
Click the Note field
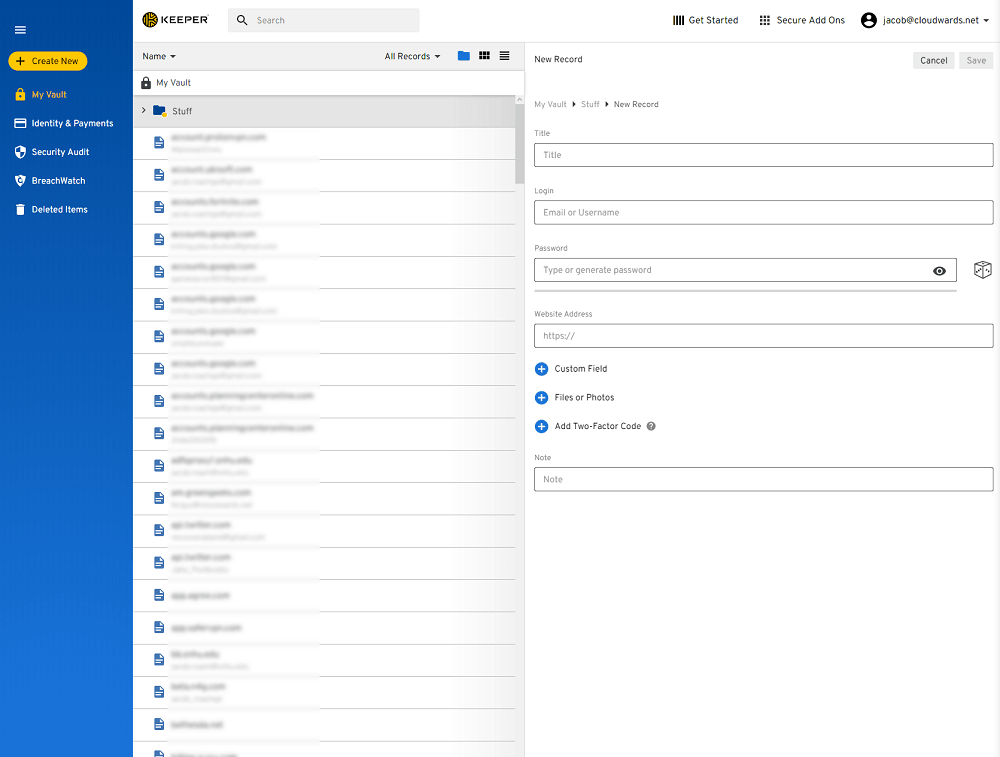(x=763, y=479)
